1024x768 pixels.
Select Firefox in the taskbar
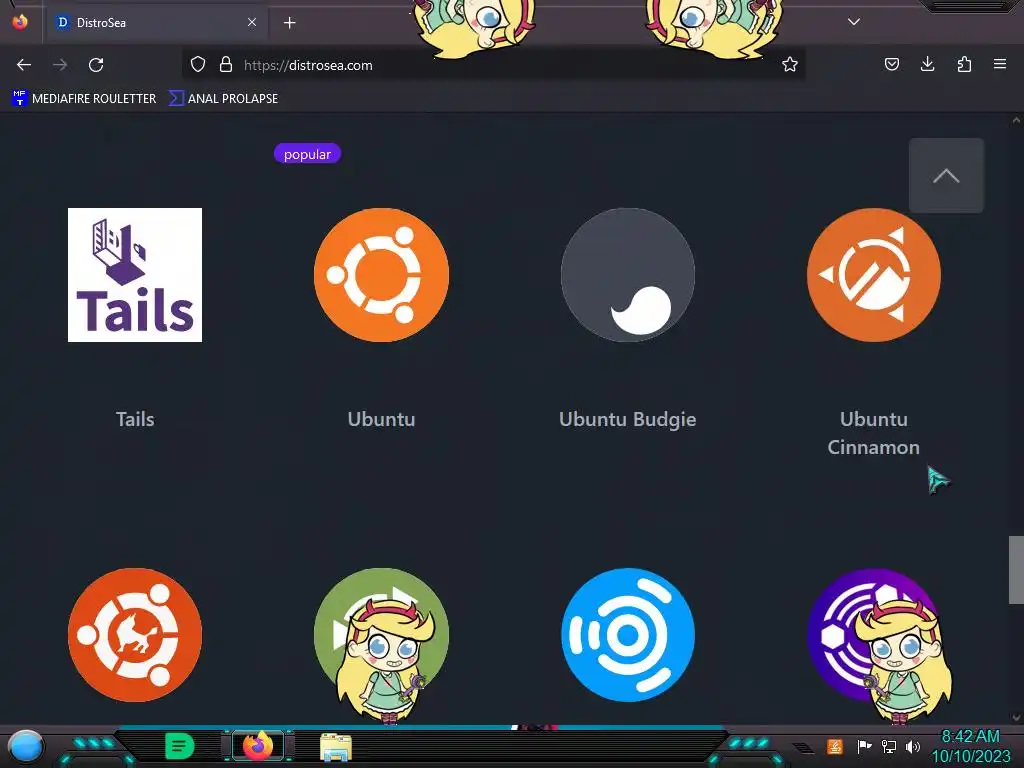[x=258, y=746]
